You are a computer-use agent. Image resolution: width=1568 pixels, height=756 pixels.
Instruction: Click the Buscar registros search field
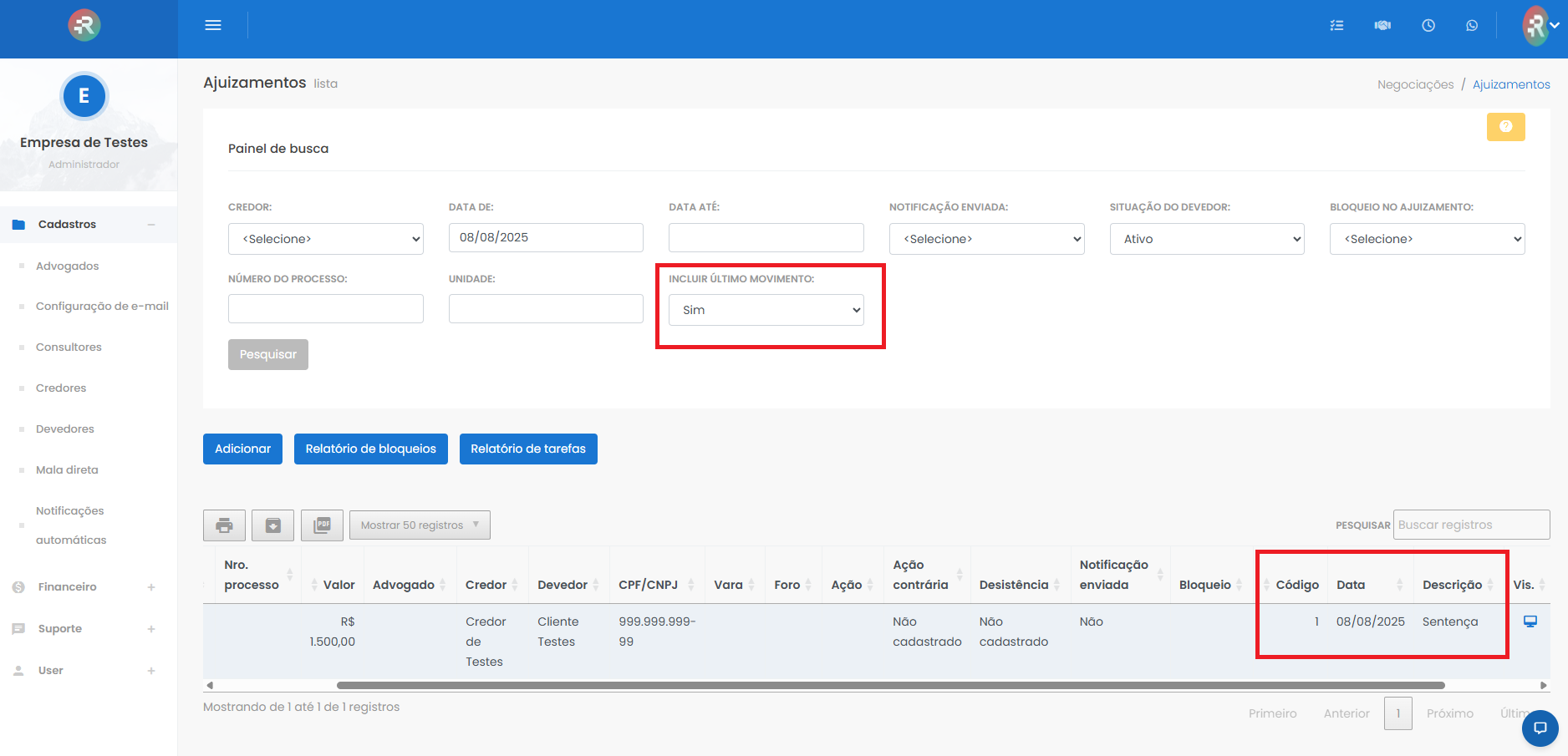click(x=1471, y=525)
